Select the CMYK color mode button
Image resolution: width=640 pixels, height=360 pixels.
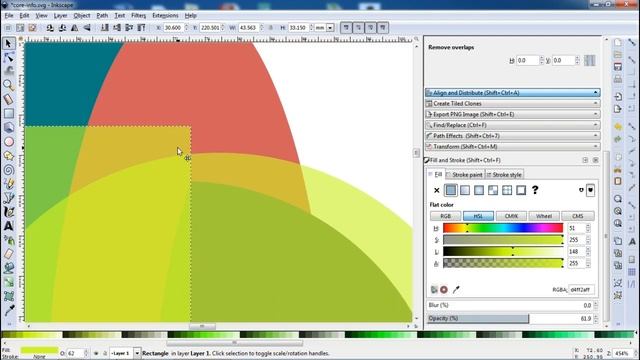pyautogui.click(x=511, y=216)
